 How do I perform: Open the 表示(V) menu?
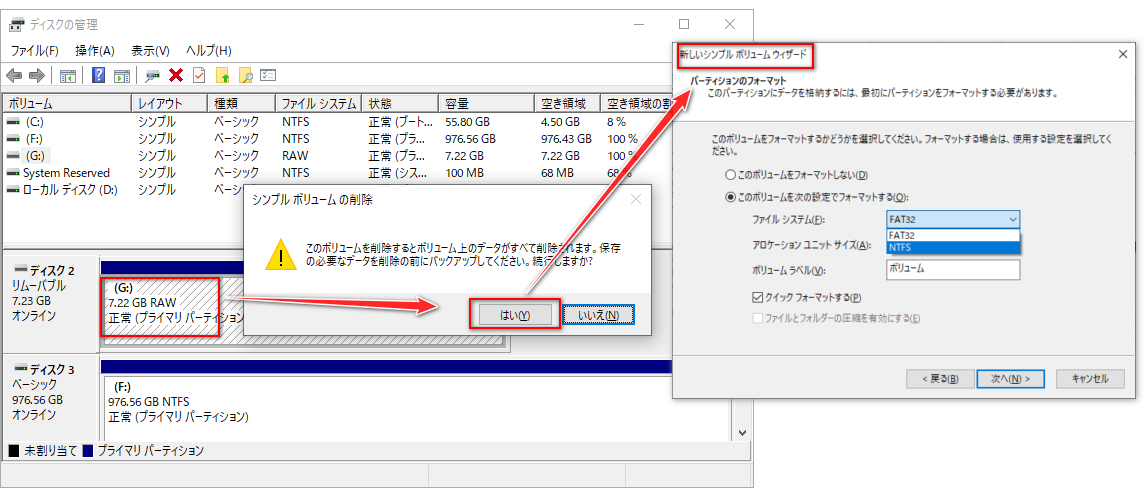150,50
